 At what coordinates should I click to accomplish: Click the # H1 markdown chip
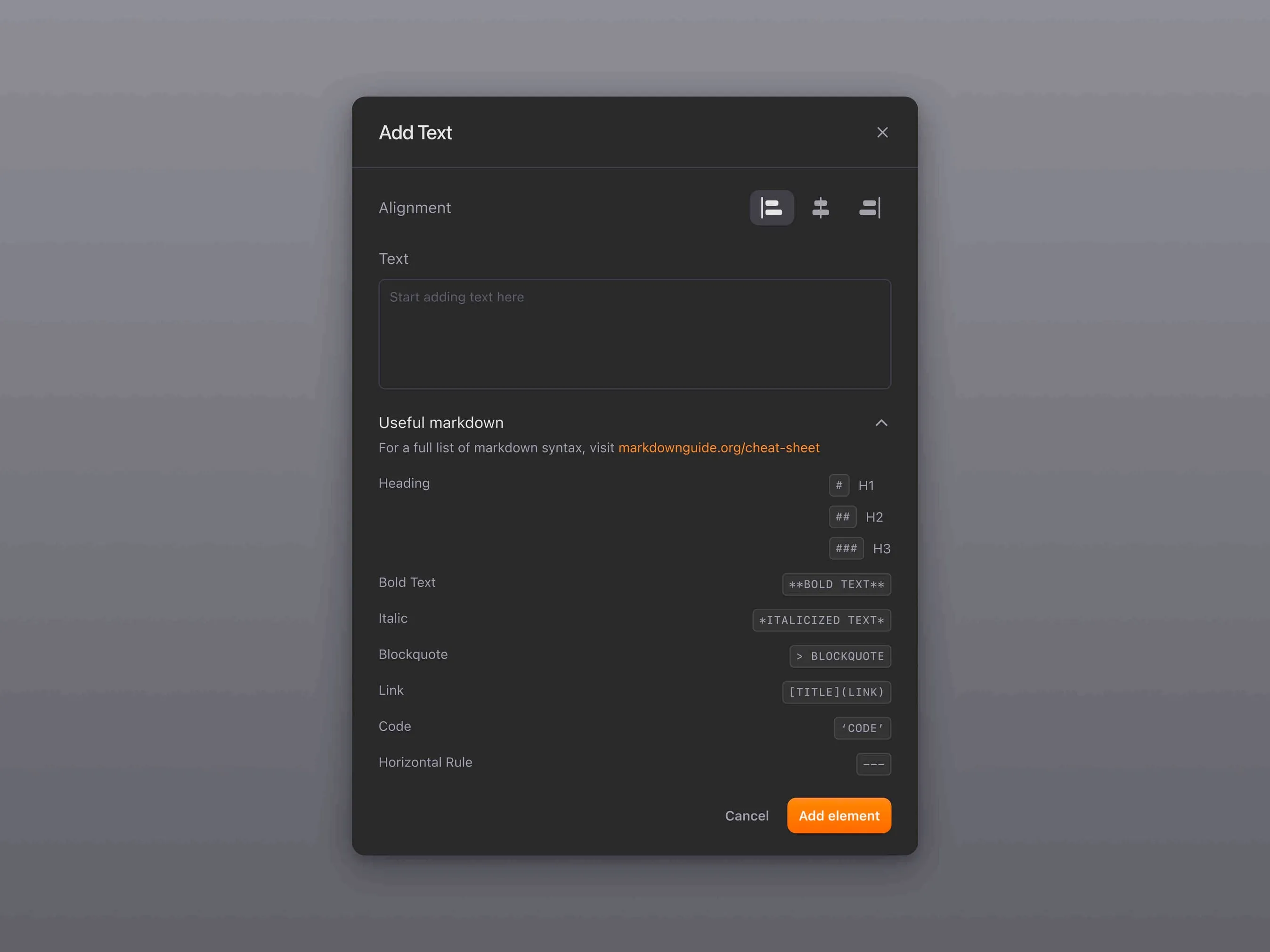(x=839, y=485)
